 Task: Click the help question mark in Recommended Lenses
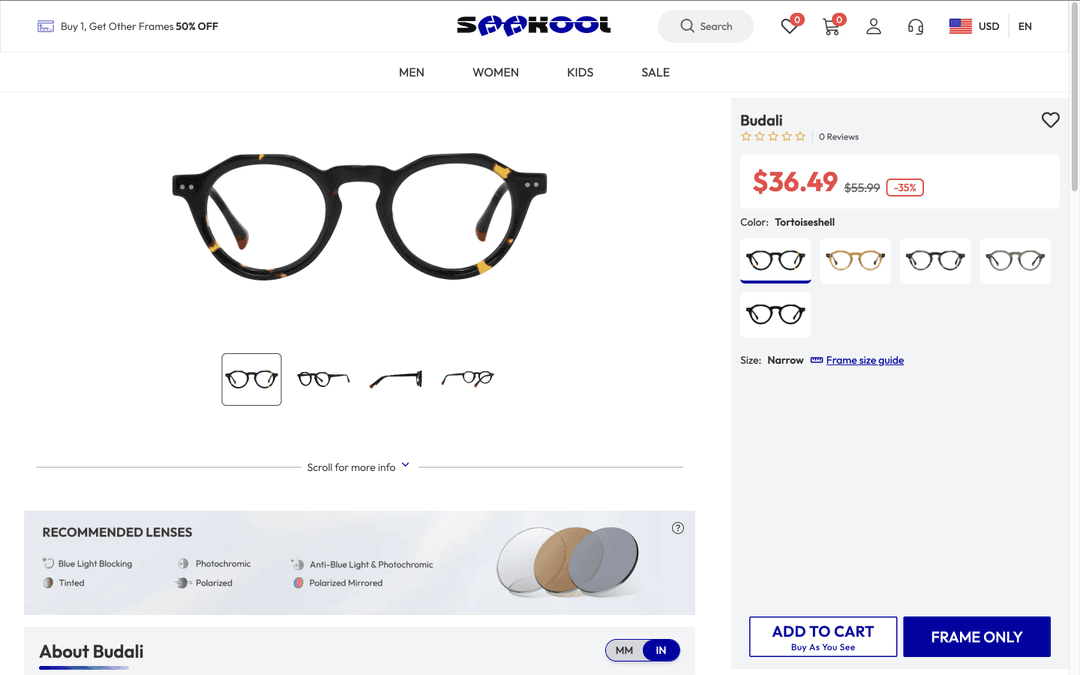[678, 528]
